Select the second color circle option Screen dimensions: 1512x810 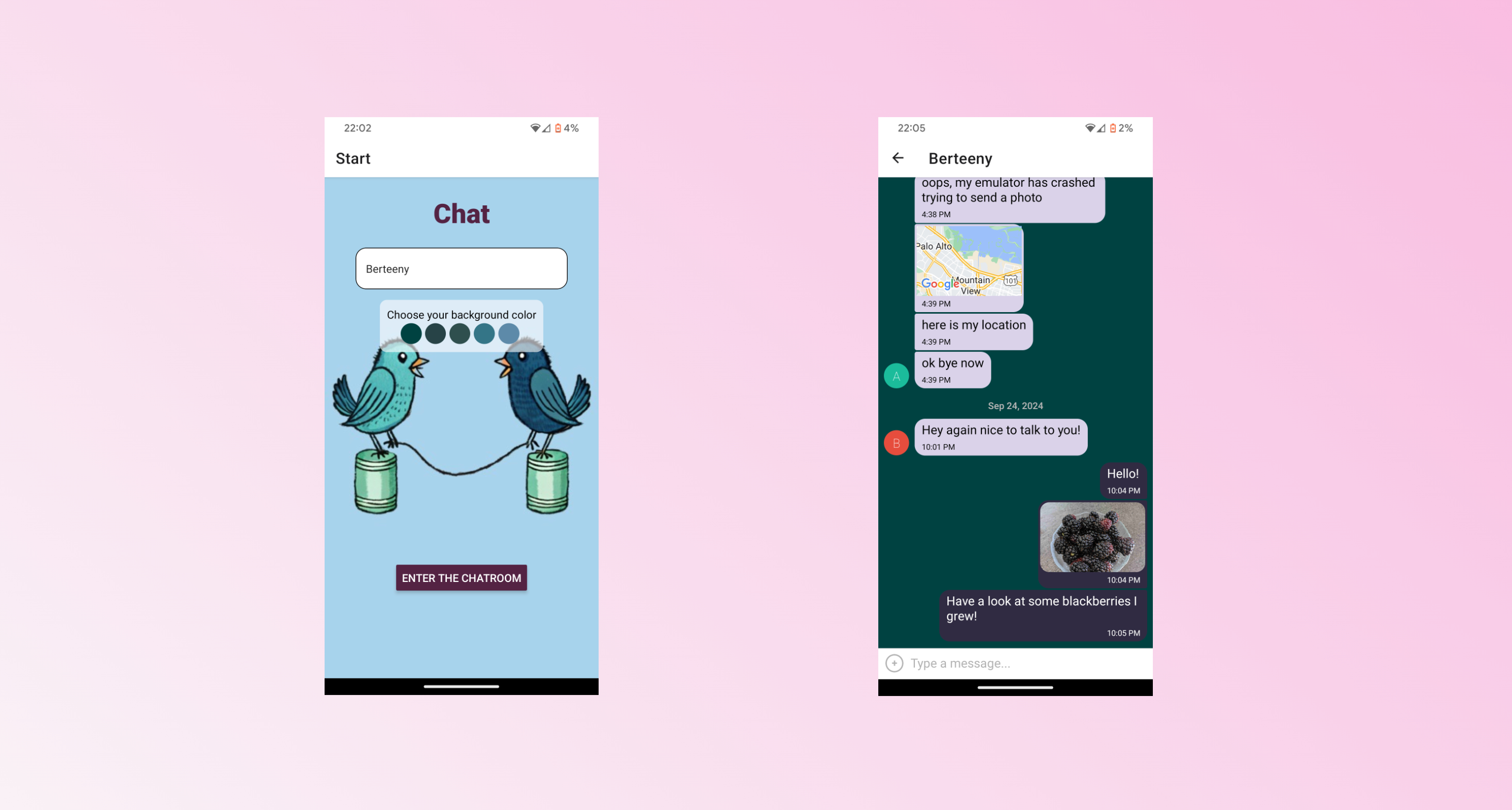tap(436, 333)
